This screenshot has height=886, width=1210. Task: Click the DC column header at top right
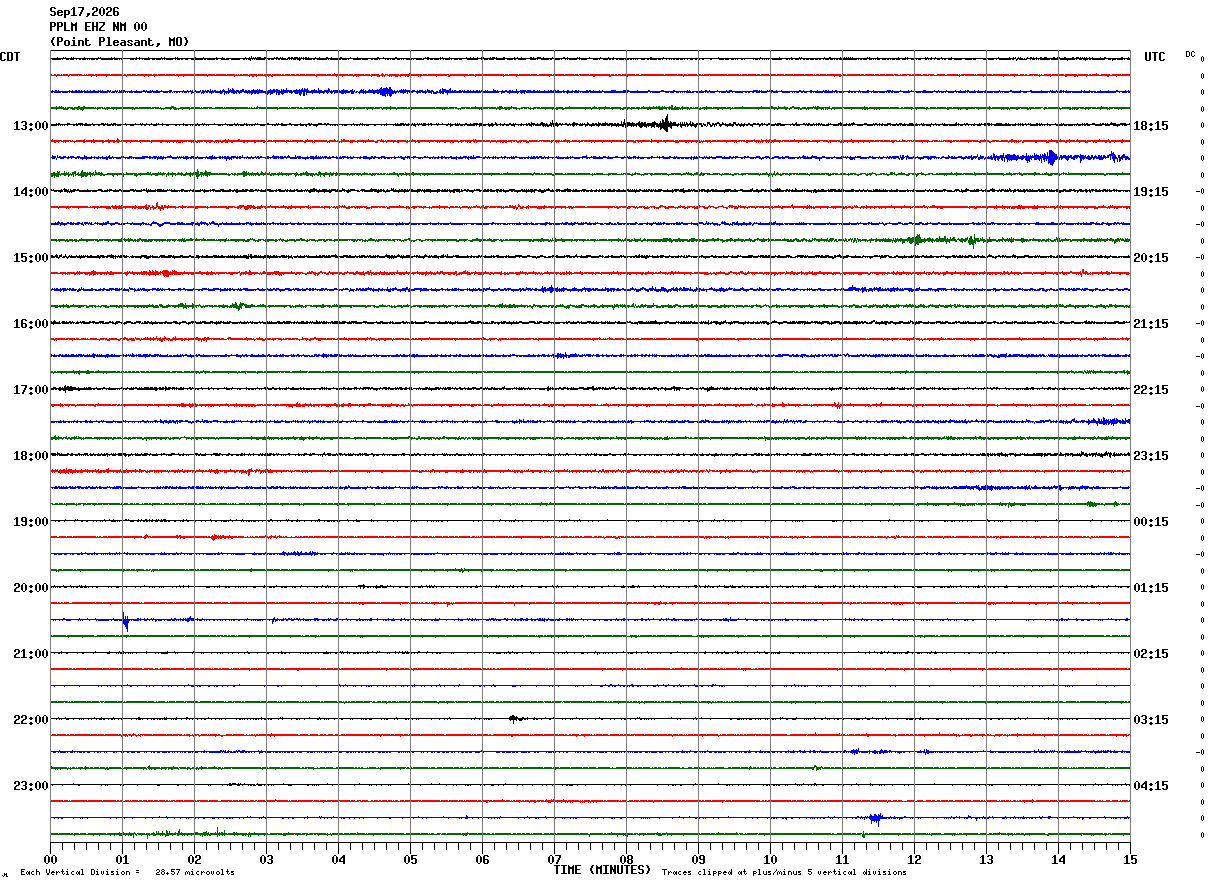click(1190, 54)
